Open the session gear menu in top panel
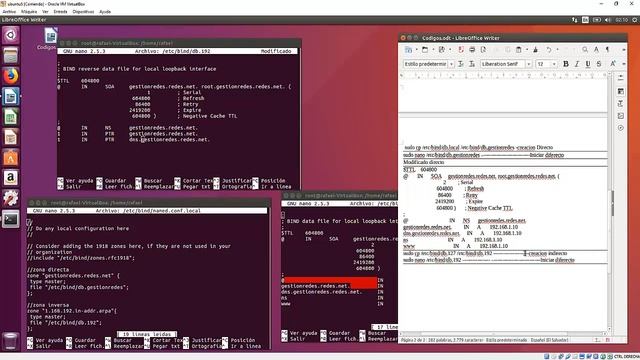This screenshot has height=360, width=640. (635, 20)
